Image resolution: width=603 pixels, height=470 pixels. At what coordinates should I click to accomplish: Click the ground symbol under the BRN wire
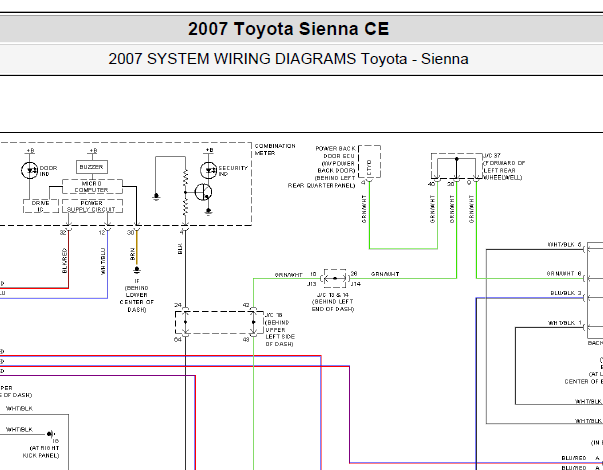coord(137,270)
